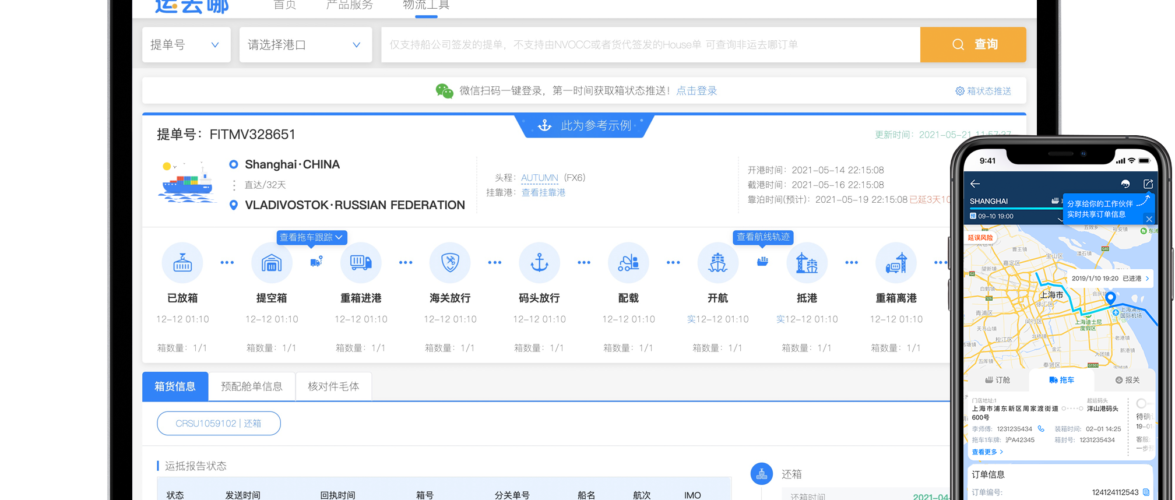
Task: Click the bill of lading search input
Action: point(650,45)
